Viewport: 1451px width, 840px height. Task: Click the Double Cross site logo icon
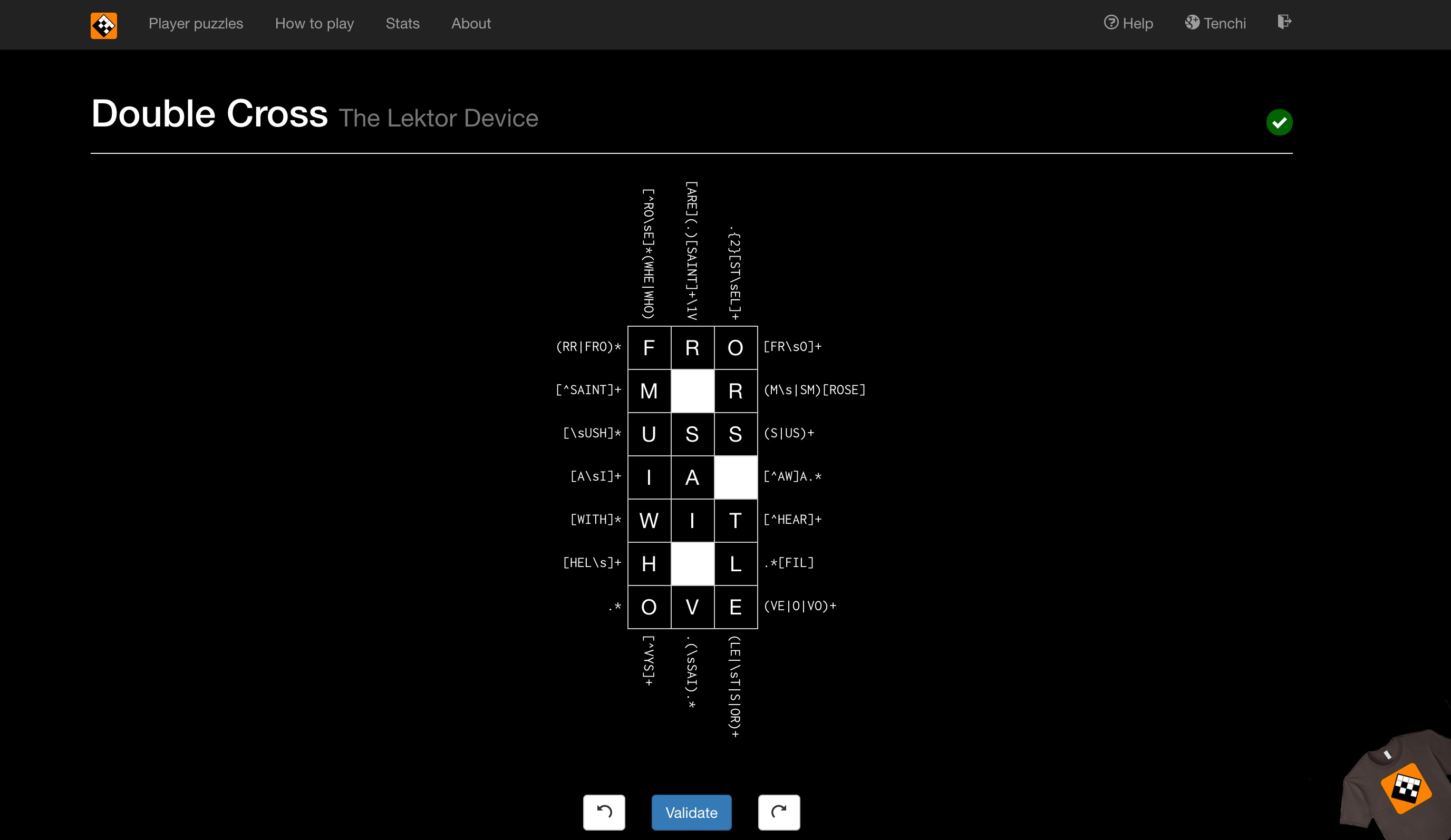point(104,25)
